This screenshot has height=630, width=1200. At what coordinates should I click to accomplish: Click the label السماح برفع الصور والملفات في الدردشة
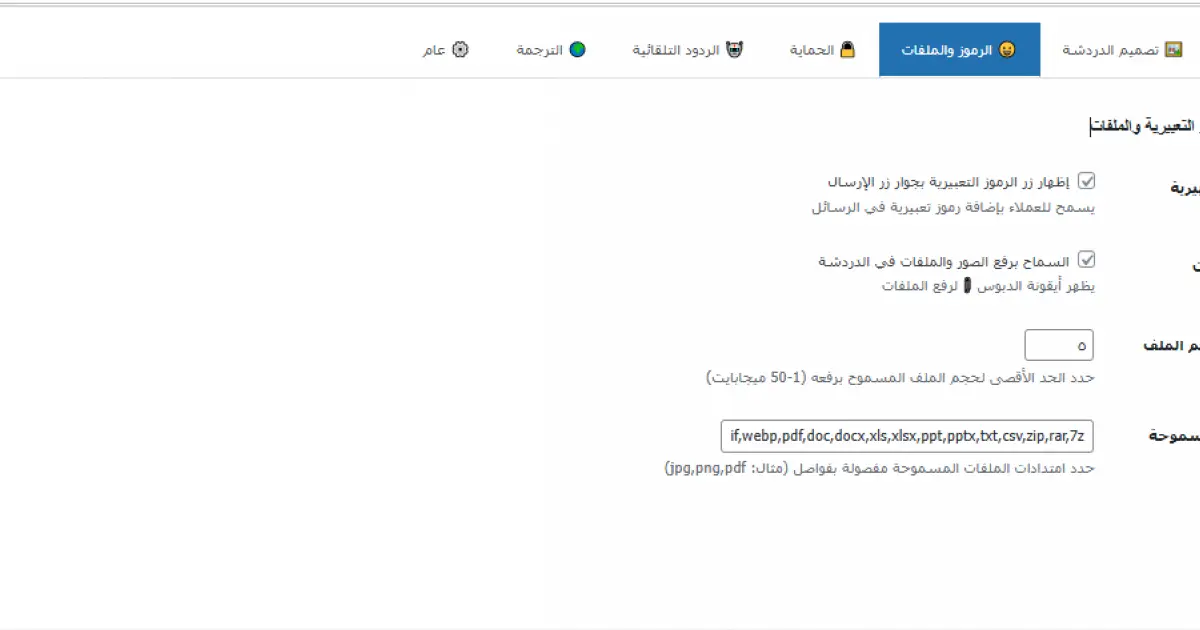tap(944, 261)
